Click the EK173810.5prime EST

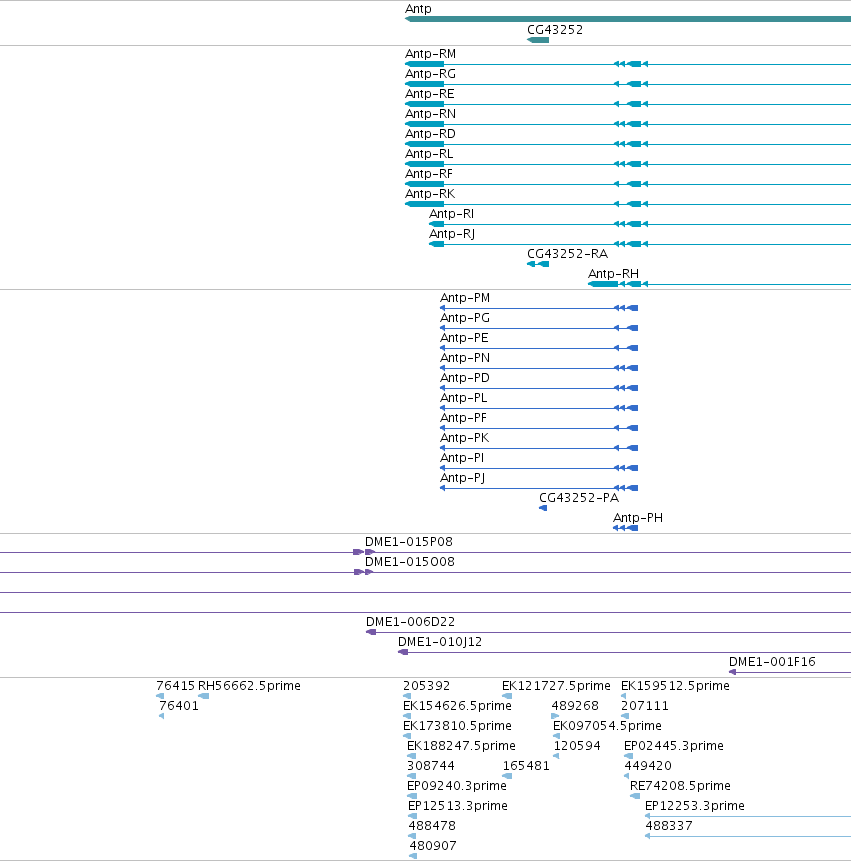pos(407,736)
